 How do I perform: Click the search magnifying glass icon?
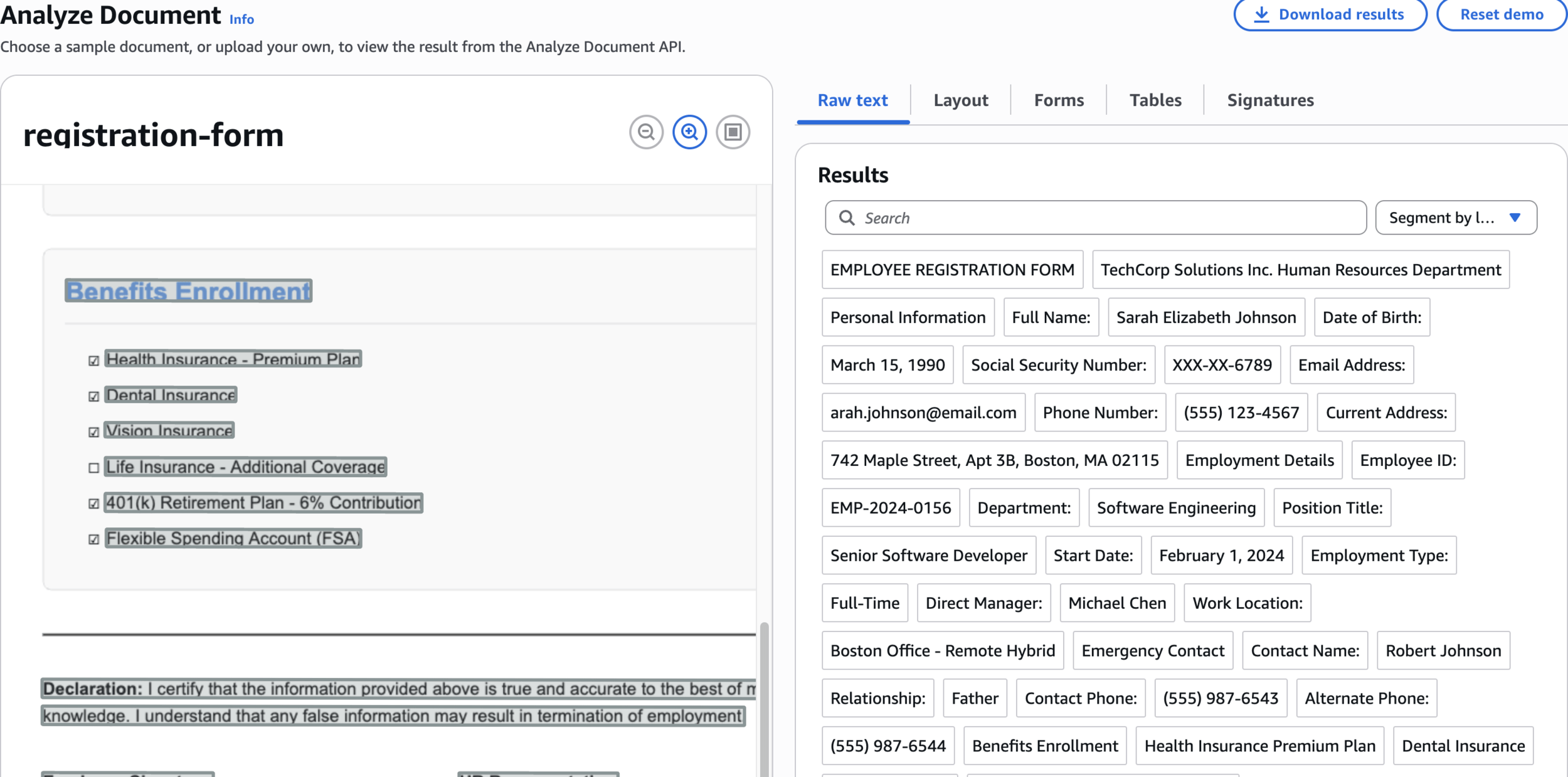click(x=847, y=218)
